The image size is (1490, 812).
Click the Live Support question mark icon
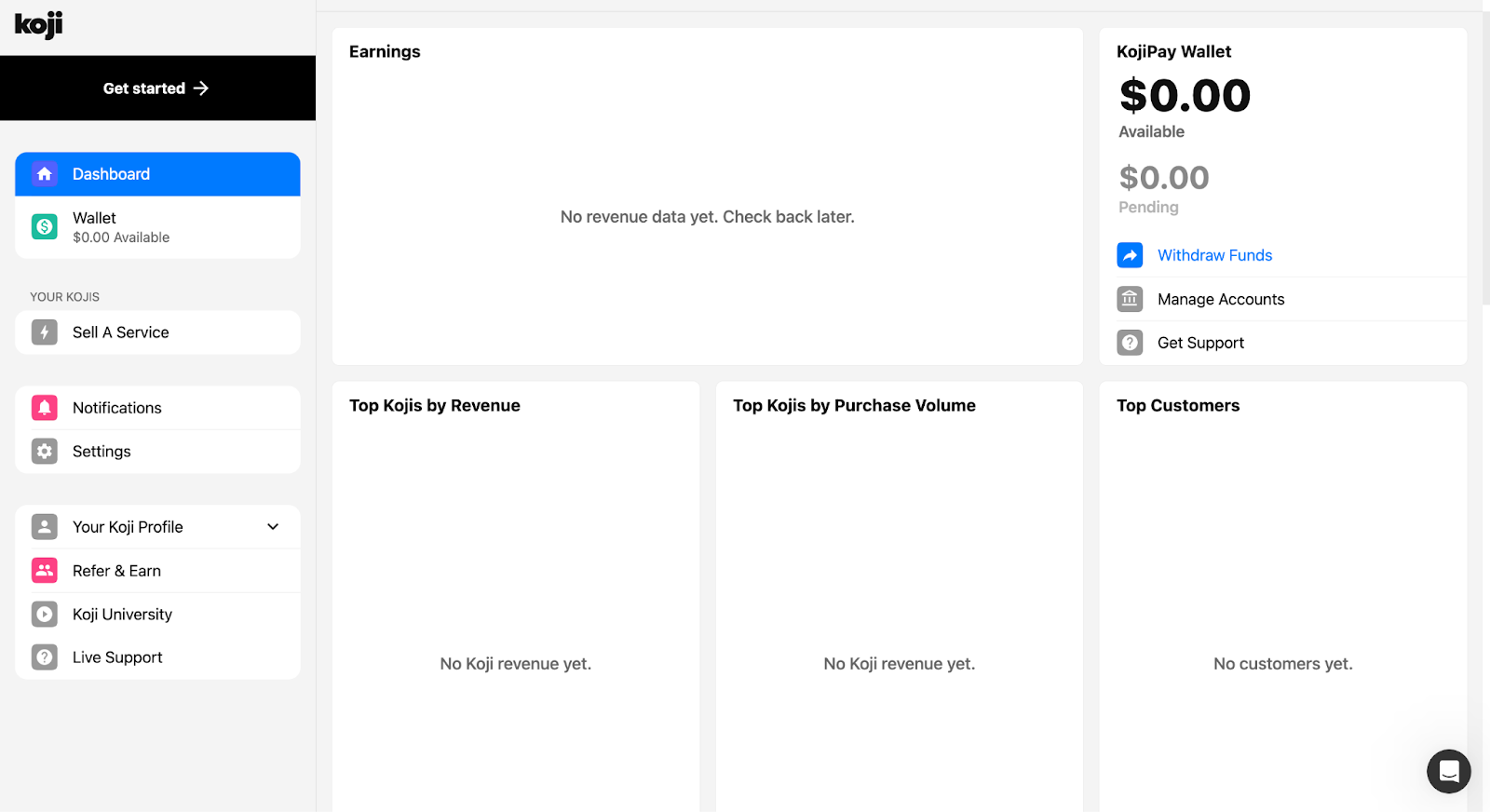tap(45, 657)
